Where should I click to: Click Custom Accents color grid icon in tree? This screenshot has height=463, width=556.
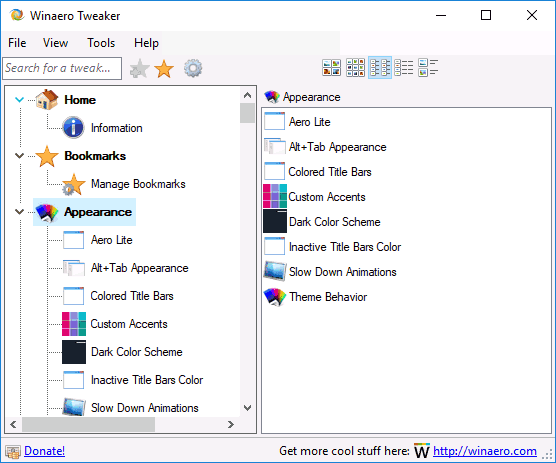74,324
